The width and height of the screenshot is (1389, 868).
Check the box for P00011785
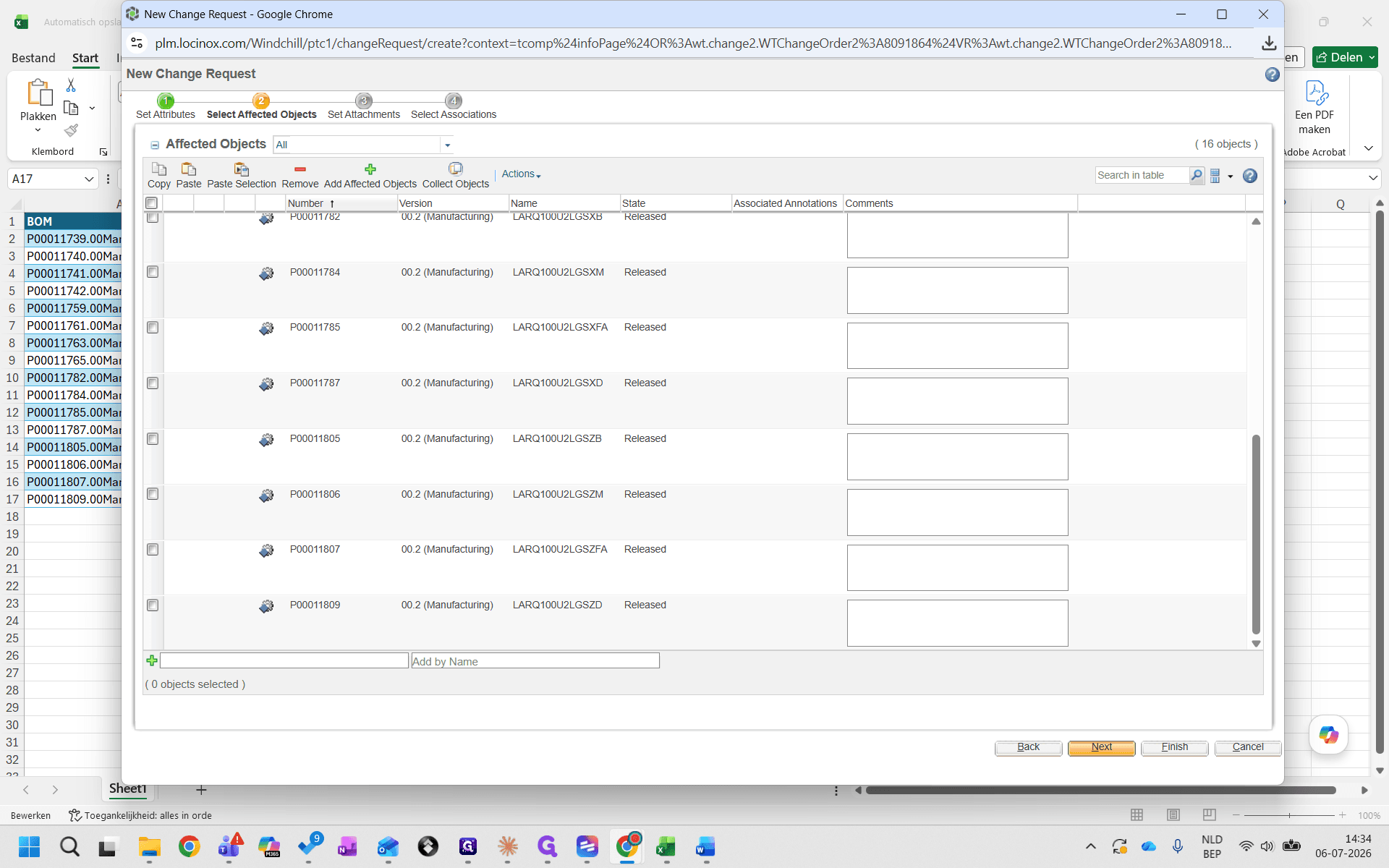point(153,328)
